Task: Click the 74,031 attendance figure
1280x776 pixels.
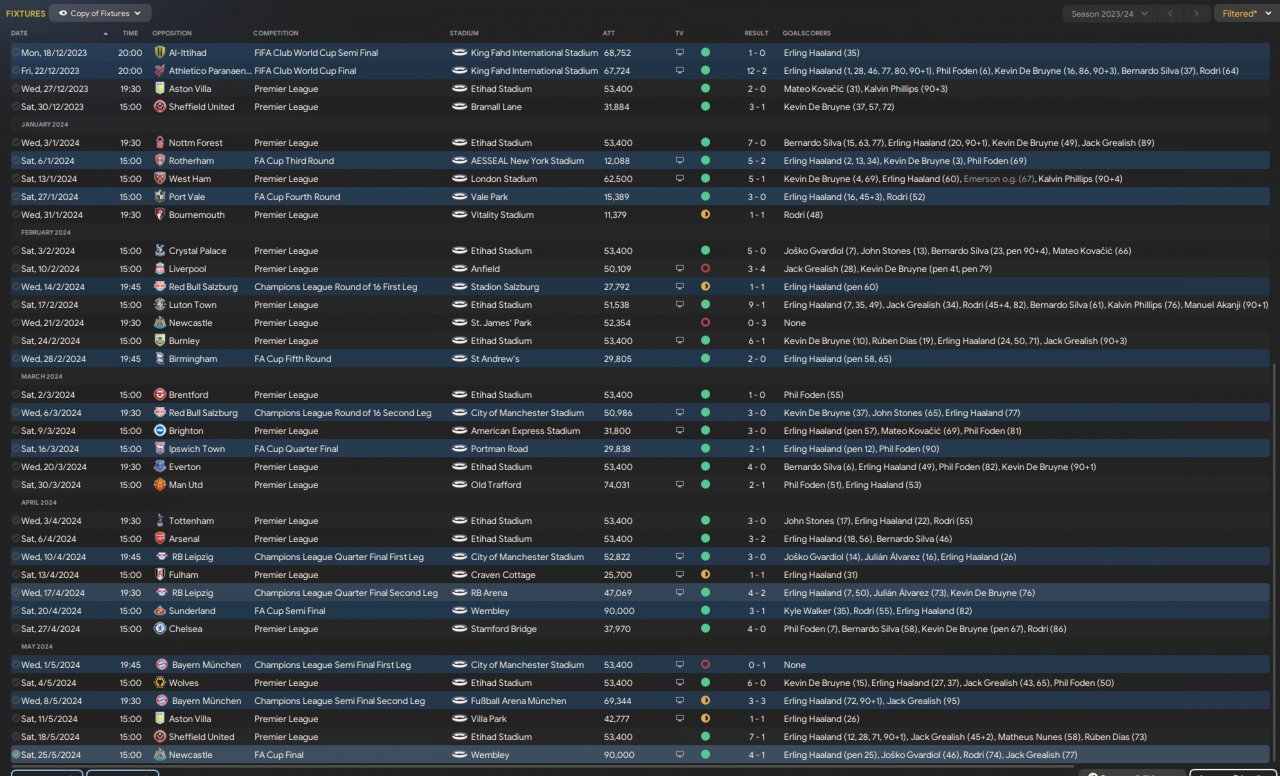Action: click(x=617, y=484)
